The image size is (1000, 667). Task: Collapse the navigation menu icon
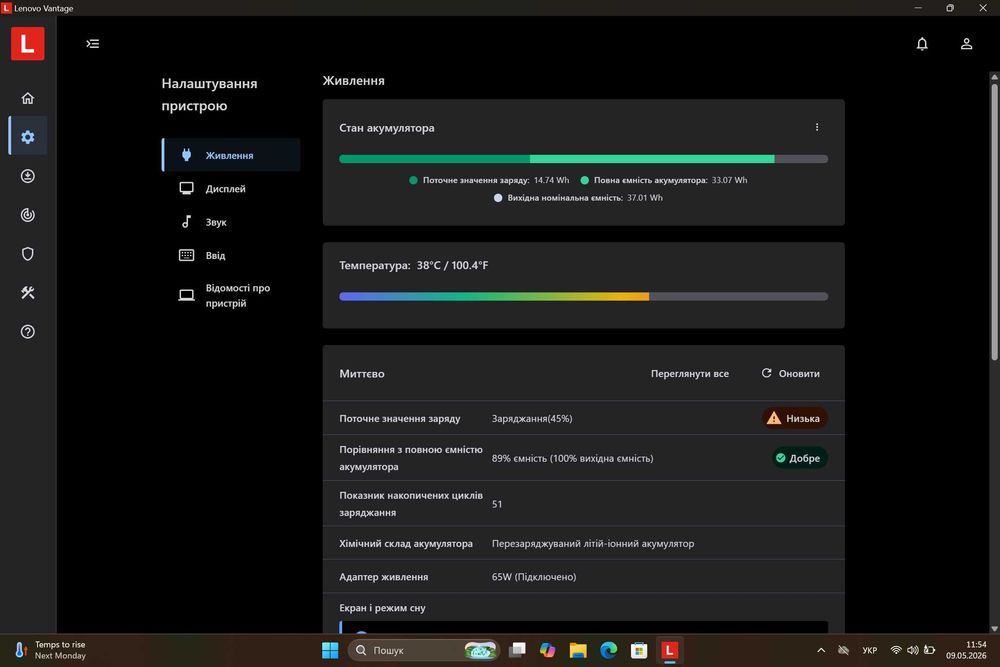[x=92, y=43]
